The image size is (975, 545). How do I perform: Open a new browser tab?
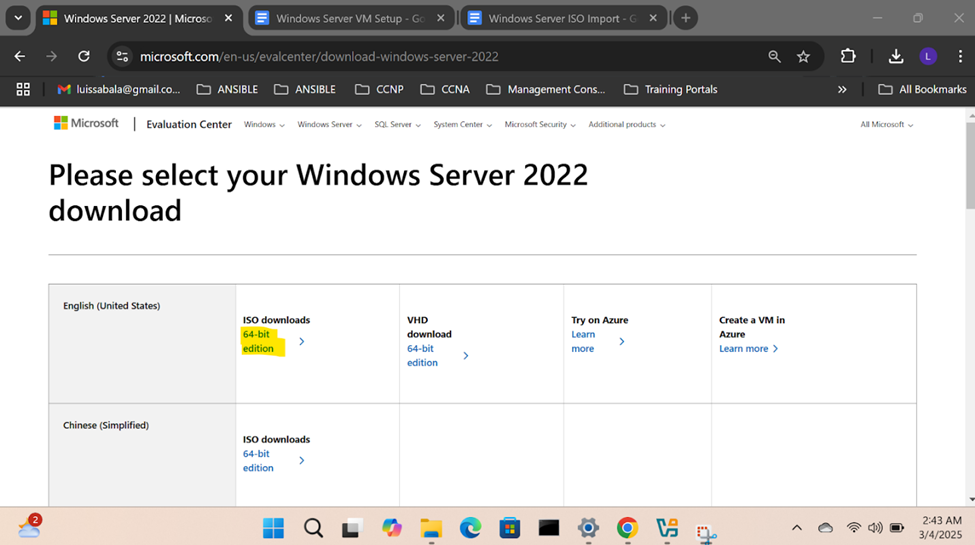[686, 18]
